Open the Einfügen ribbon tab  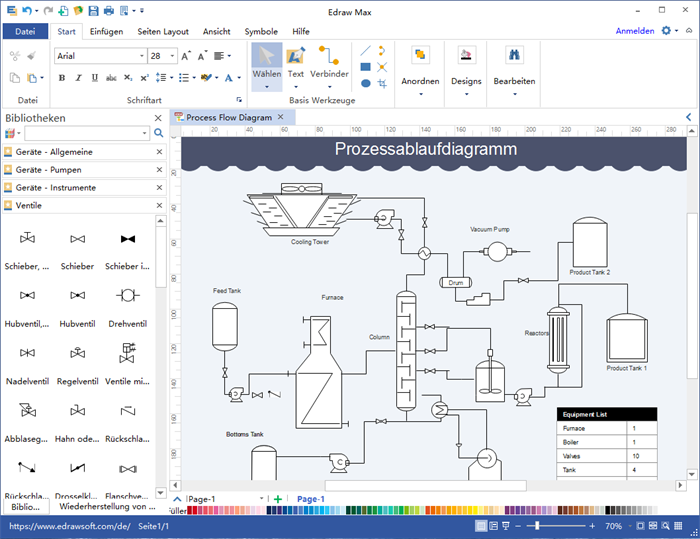pos(106,31)
